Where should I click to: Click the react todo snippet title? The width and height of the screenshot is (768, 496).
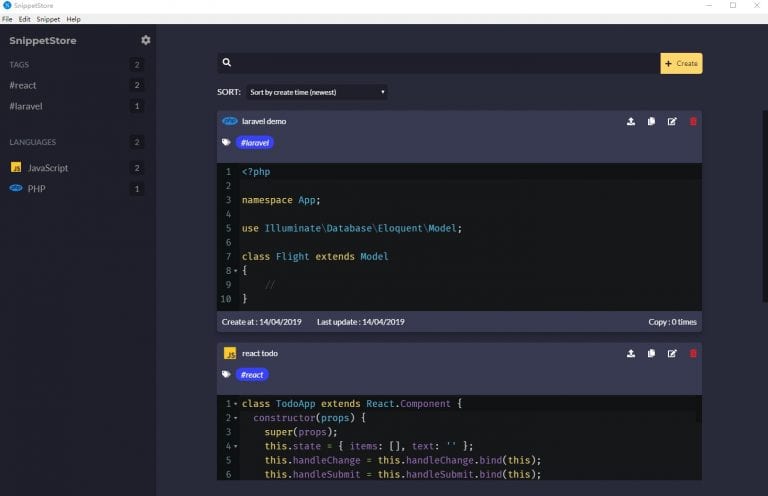[x=260, y=353]
